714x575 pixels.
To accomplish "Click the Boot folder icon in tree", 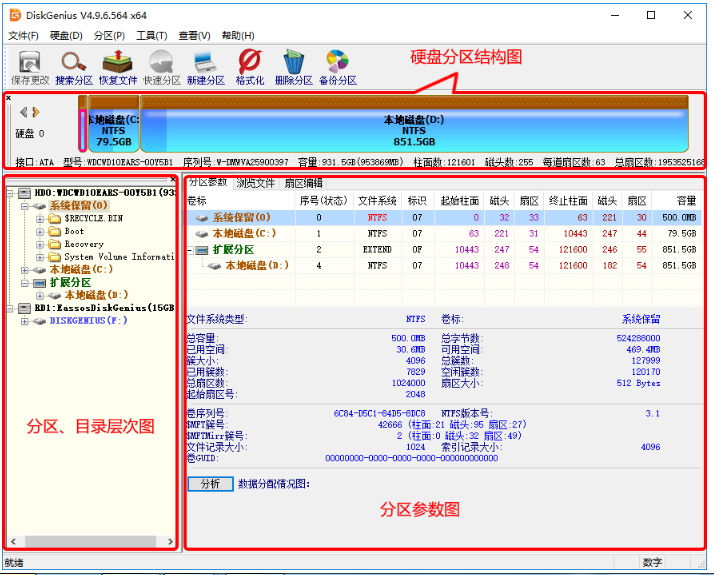I will (x=55, y=231).
